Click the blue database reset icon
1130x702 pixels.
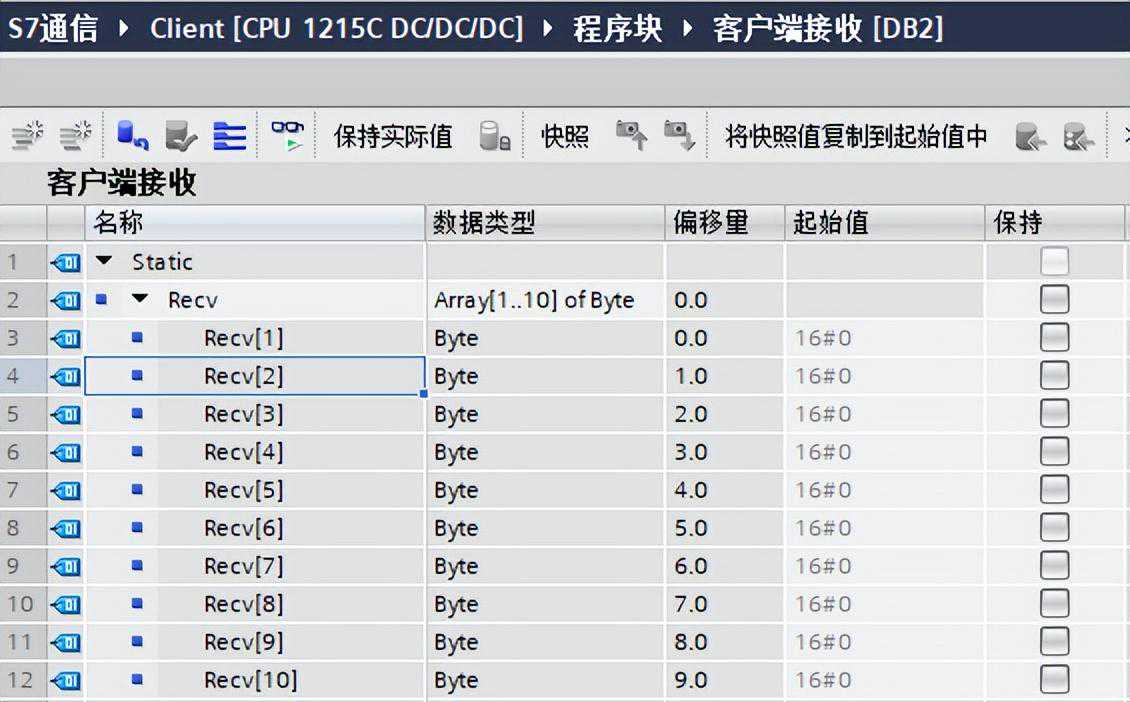[132, 136]
